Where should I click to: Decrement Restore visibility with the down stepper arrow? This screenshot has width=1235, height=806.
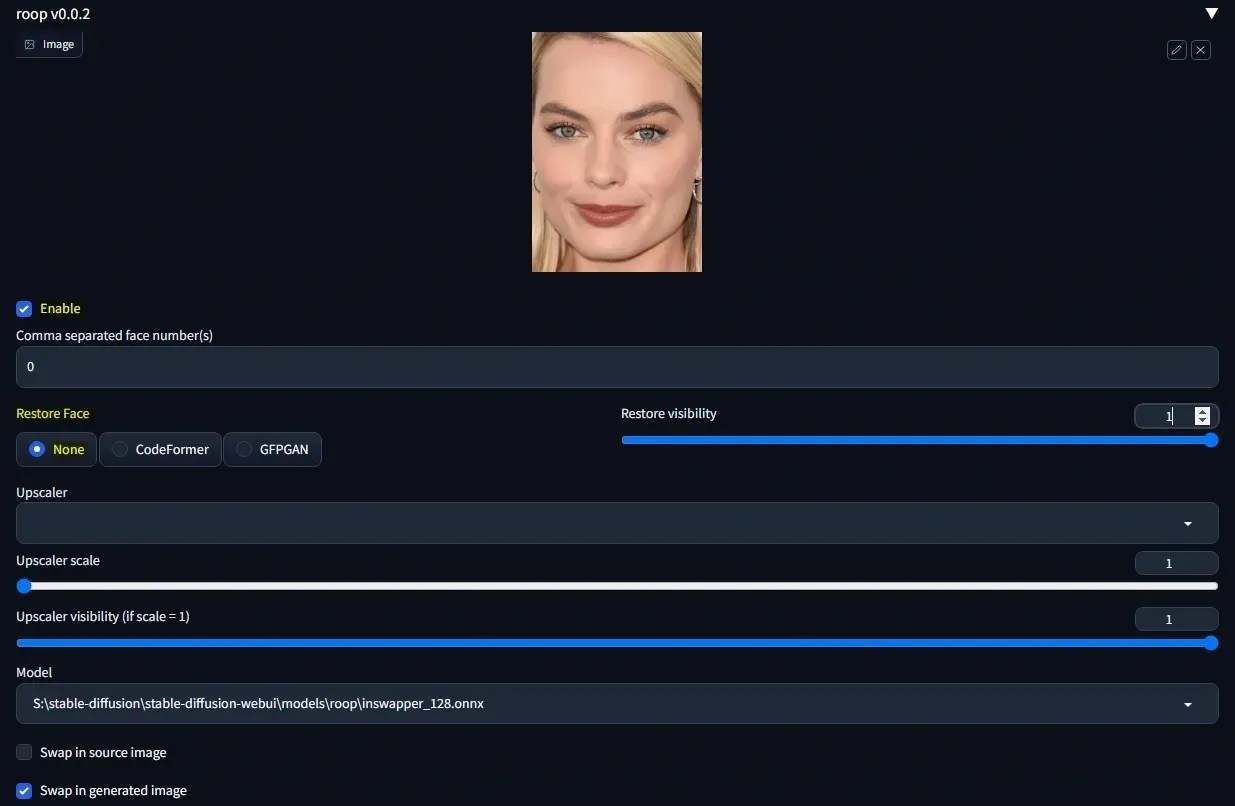(x=1202, y=421)
